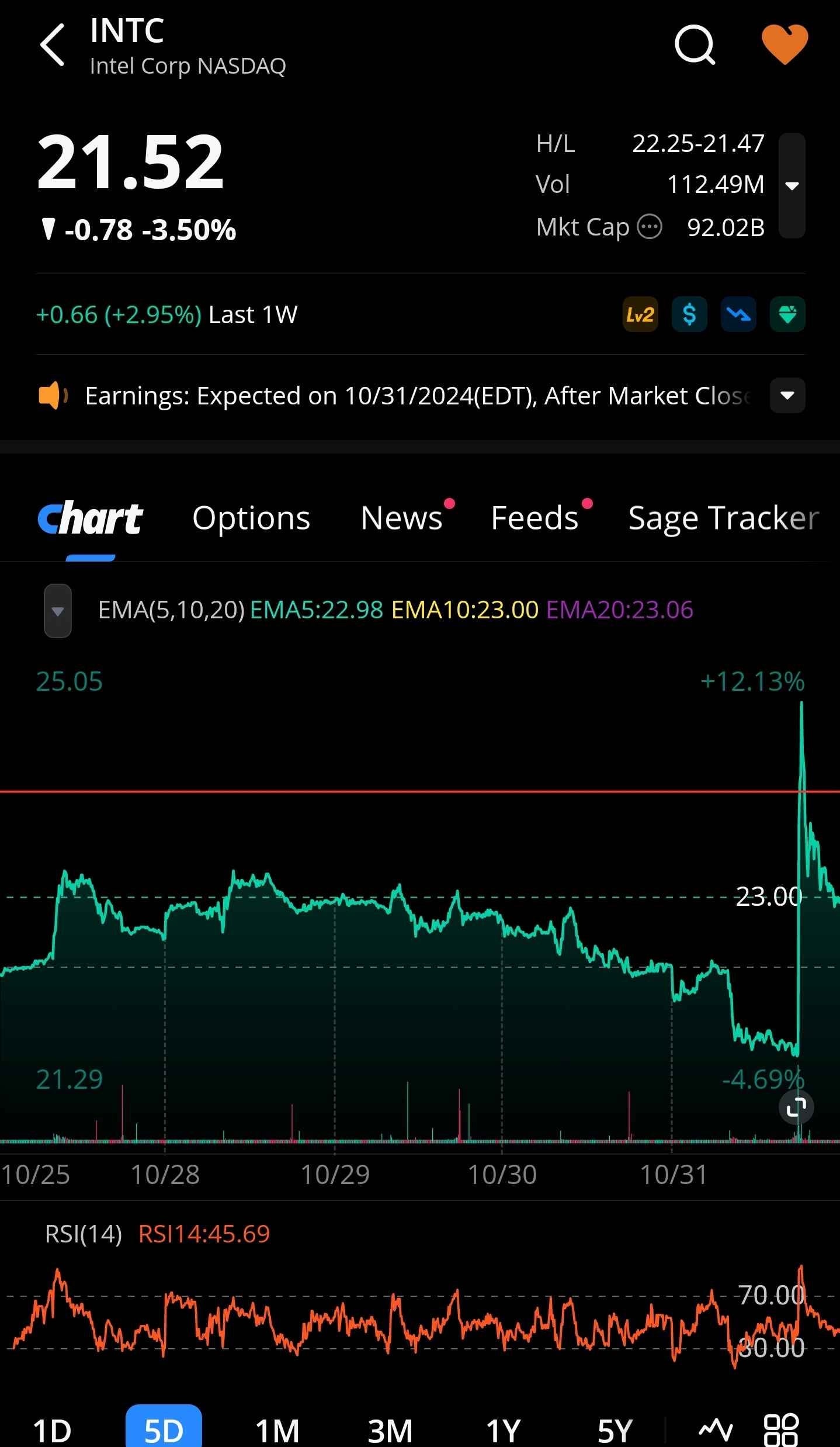Tap the fullscreen chart rotate icon
The height and width of the screenshot is (1447, 840).
pyautogui.click(x=796, y=1107)
